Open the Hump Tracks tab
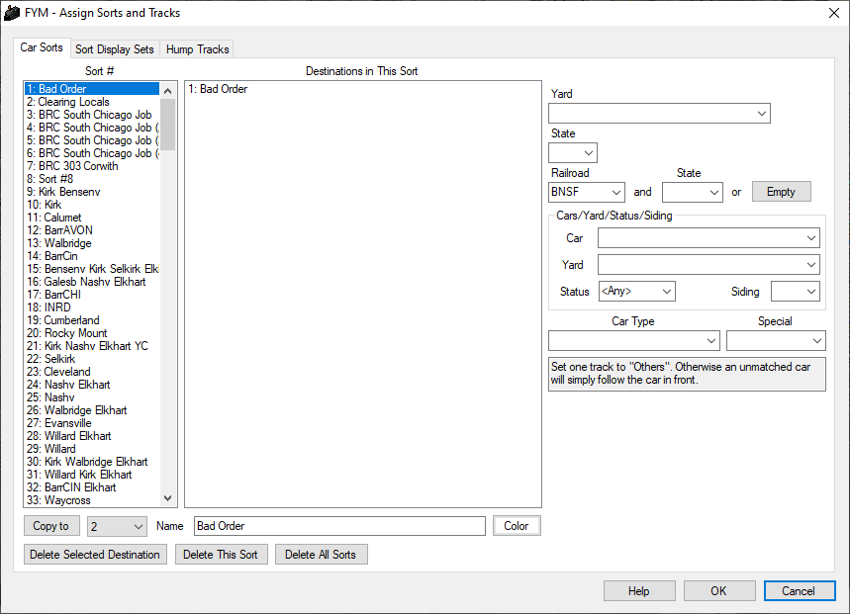850x614 pixels. coord(197,49)
